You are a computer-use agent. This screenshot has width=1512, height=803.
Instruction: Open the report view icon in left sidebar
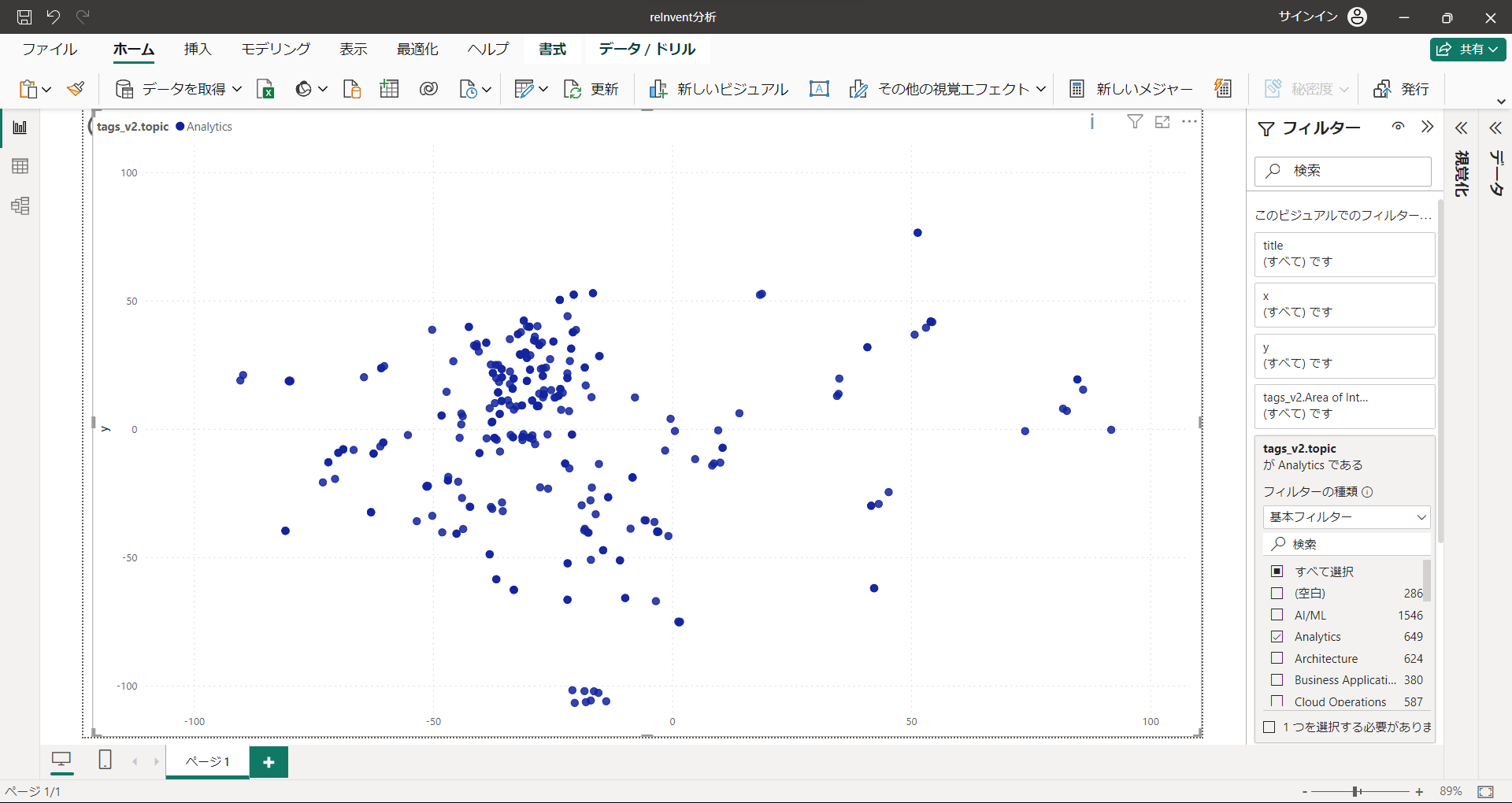[x=20, y=128]
